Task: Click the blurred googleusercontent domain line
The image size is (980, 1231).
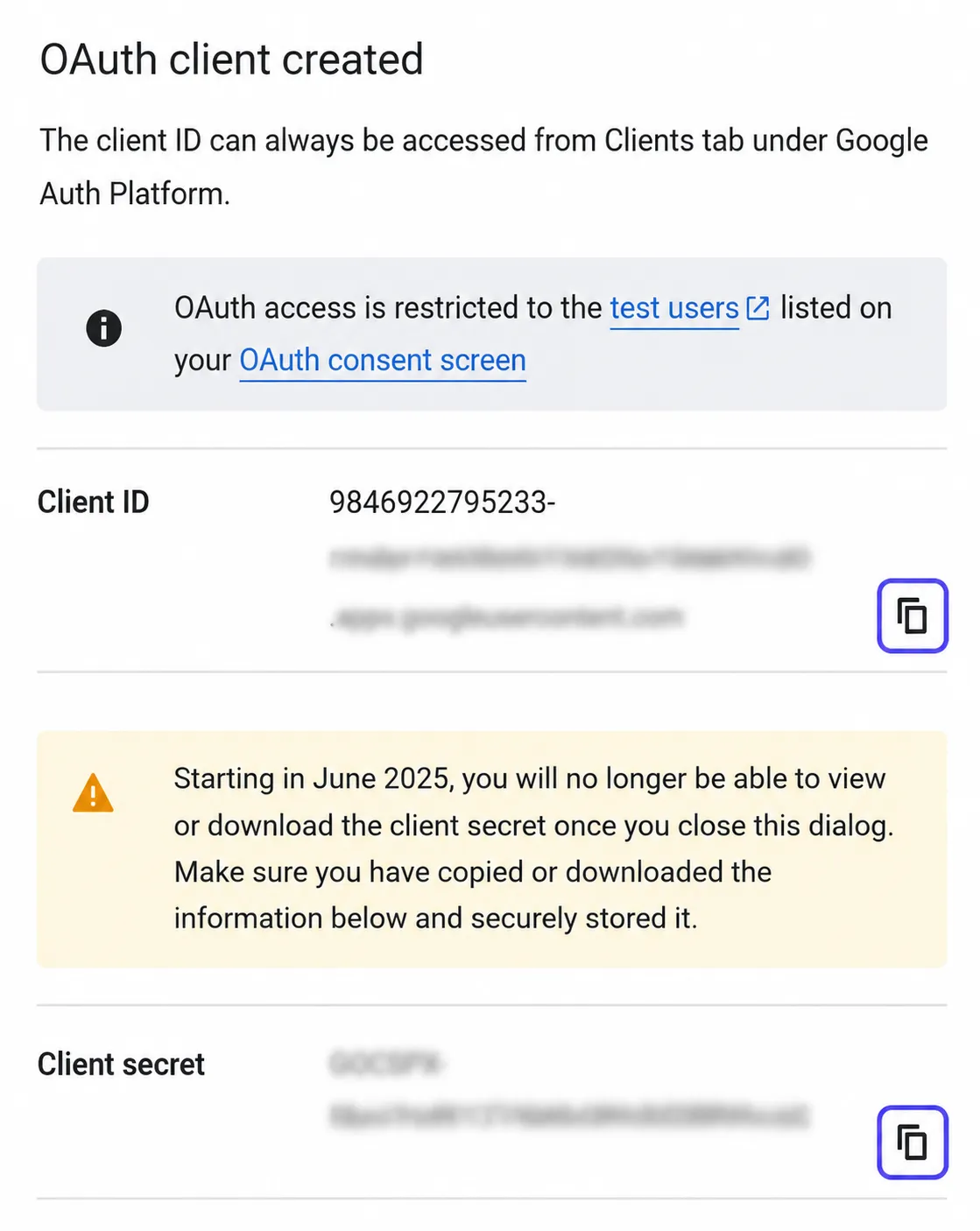Action: click(x=506, y=618)
